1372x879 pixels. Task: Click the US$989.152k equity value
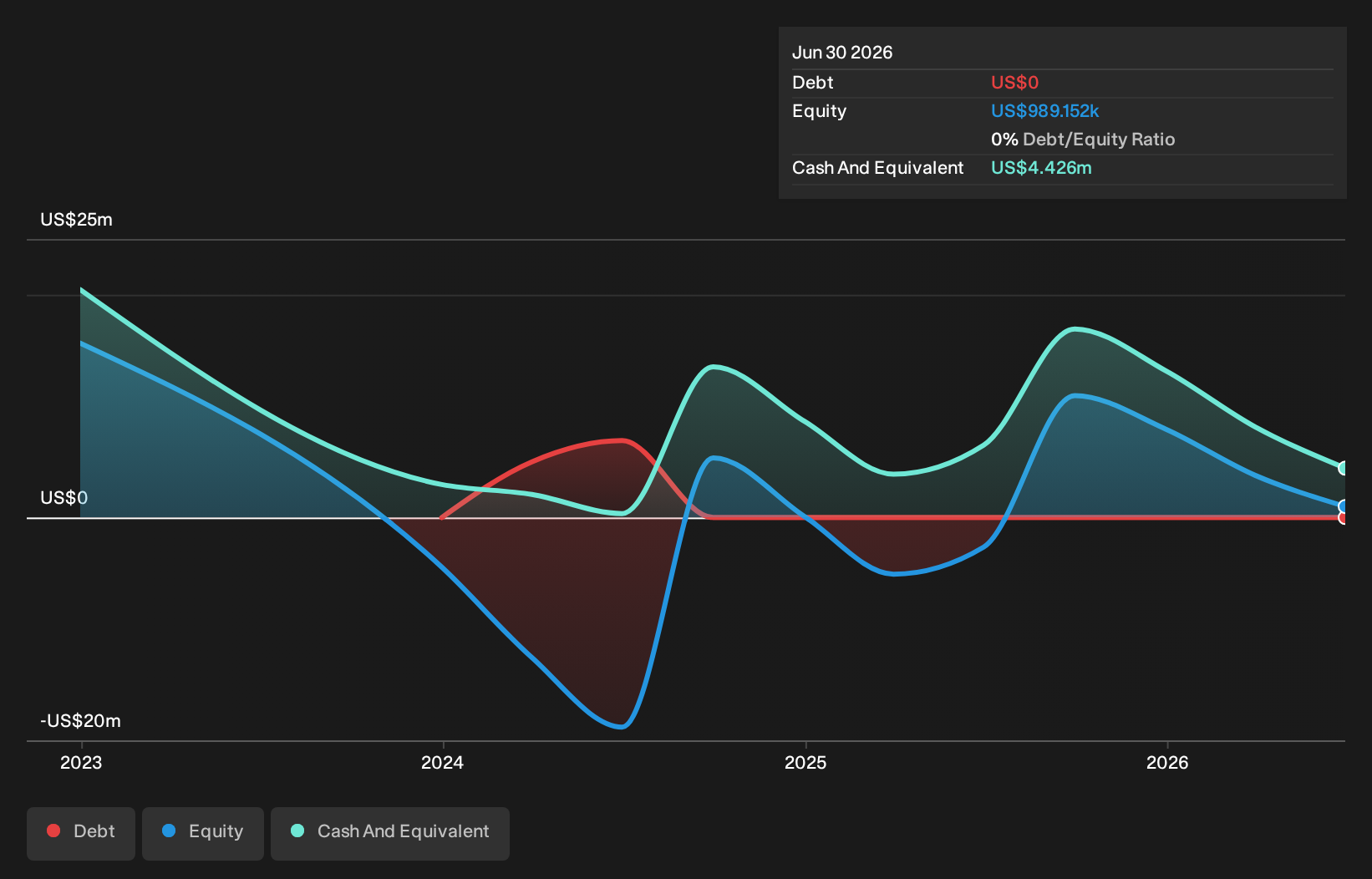click(x=1045, y=111)
